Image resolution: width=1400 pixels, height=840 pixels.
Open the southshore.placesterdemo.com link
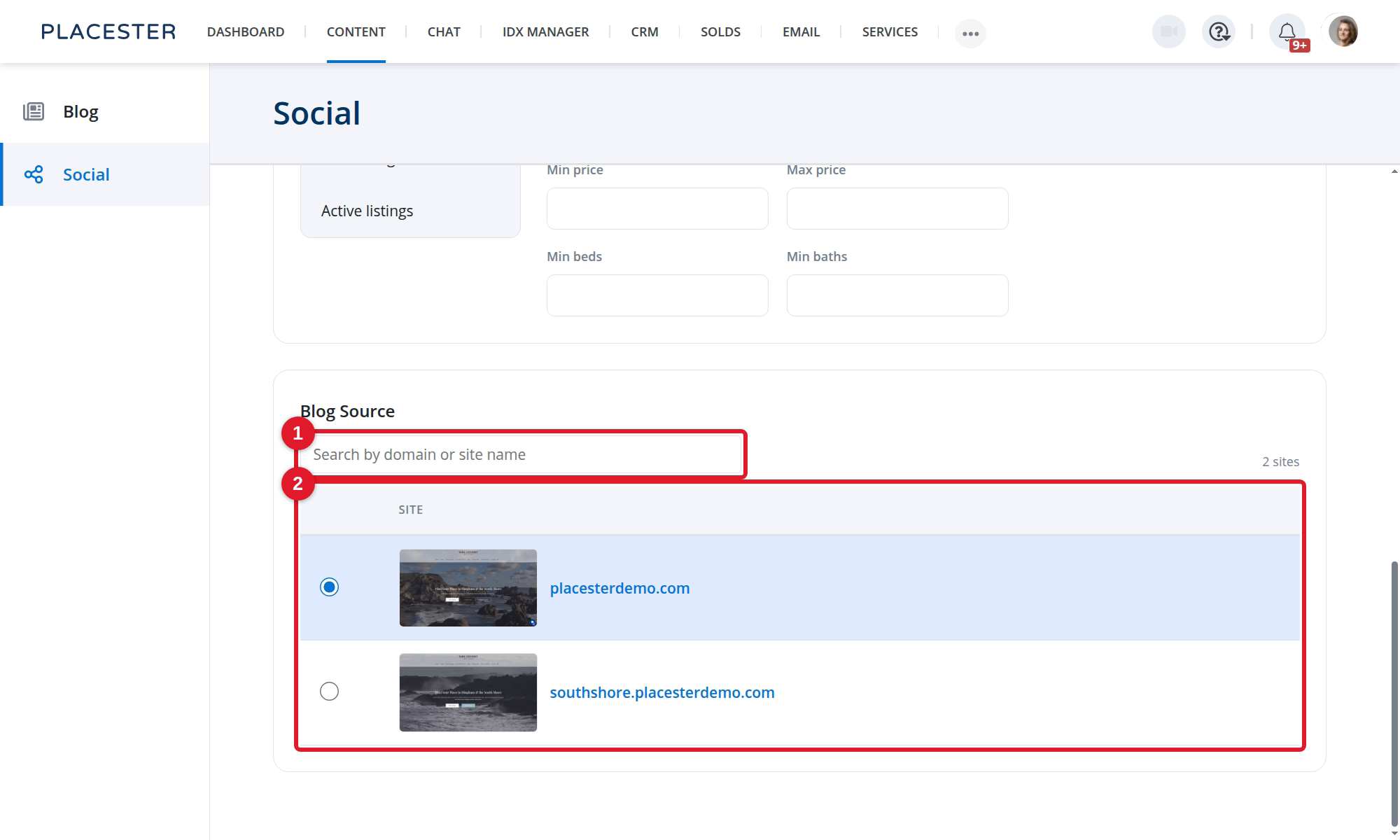662,692
